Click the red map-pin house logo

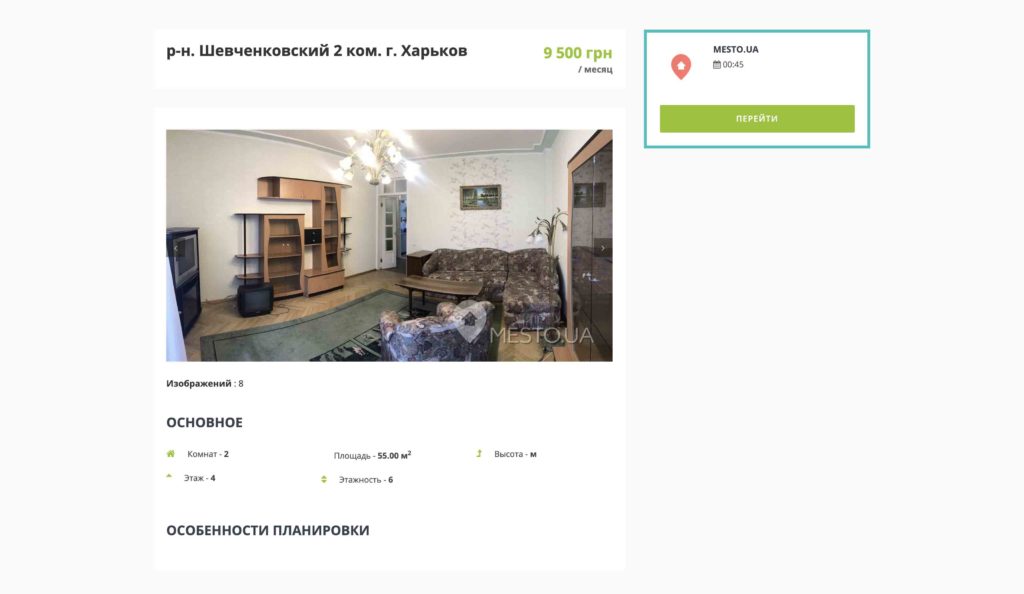[680, 67]
